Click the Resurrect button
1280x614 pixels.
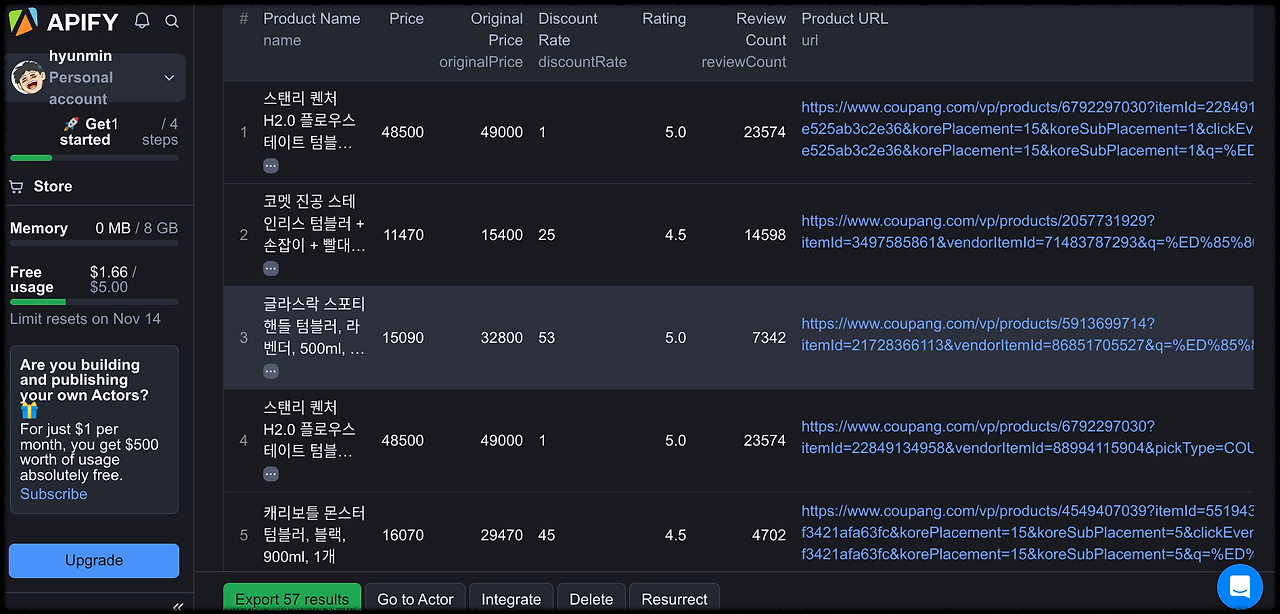tap(674, 599)
